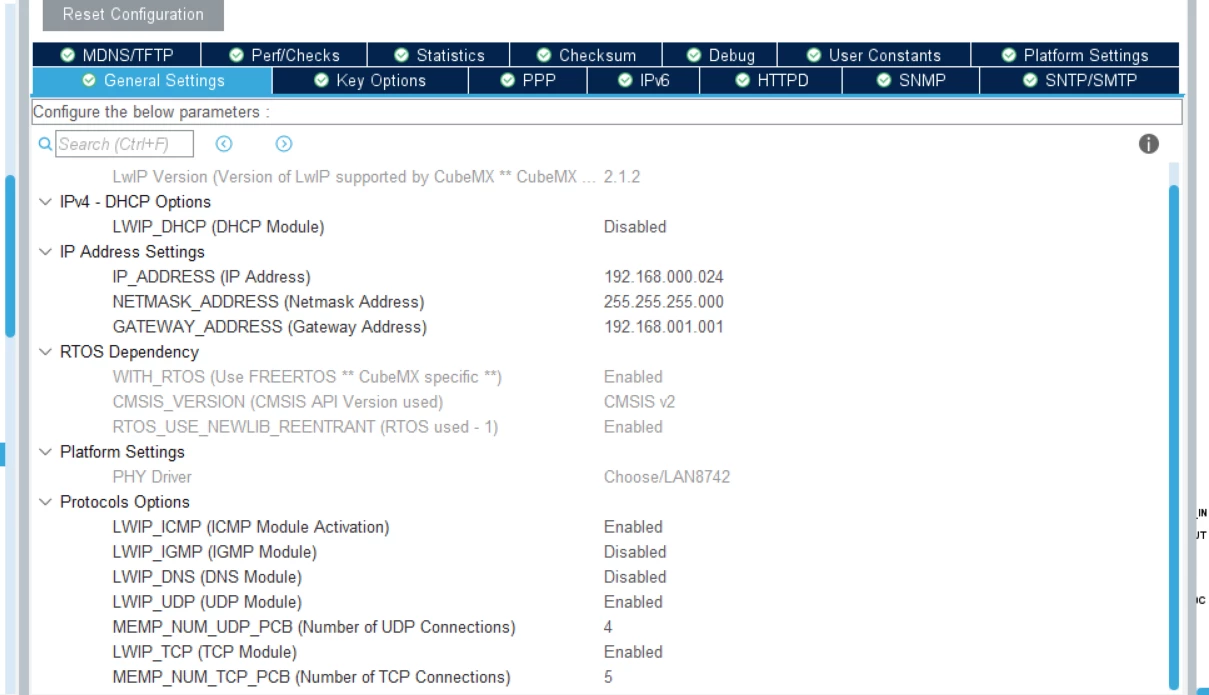Select the LWIP_UDP module row
The height and width of the screenshot is (695, 1209).
pyautogui.click(x=600, y=602)
